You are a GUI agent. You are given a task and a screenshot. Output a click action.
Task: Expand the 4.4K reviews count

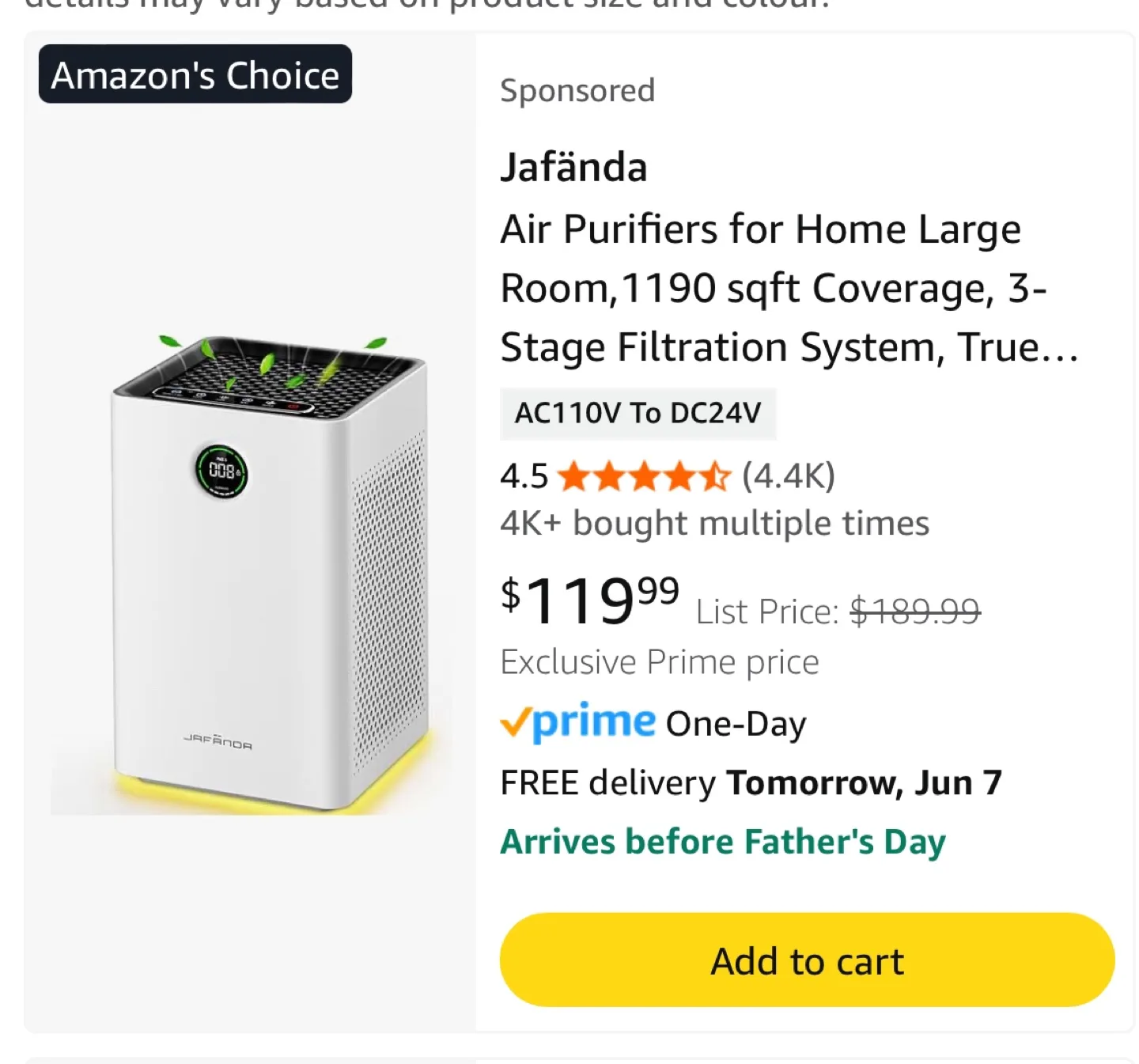(x=788, y=475)
